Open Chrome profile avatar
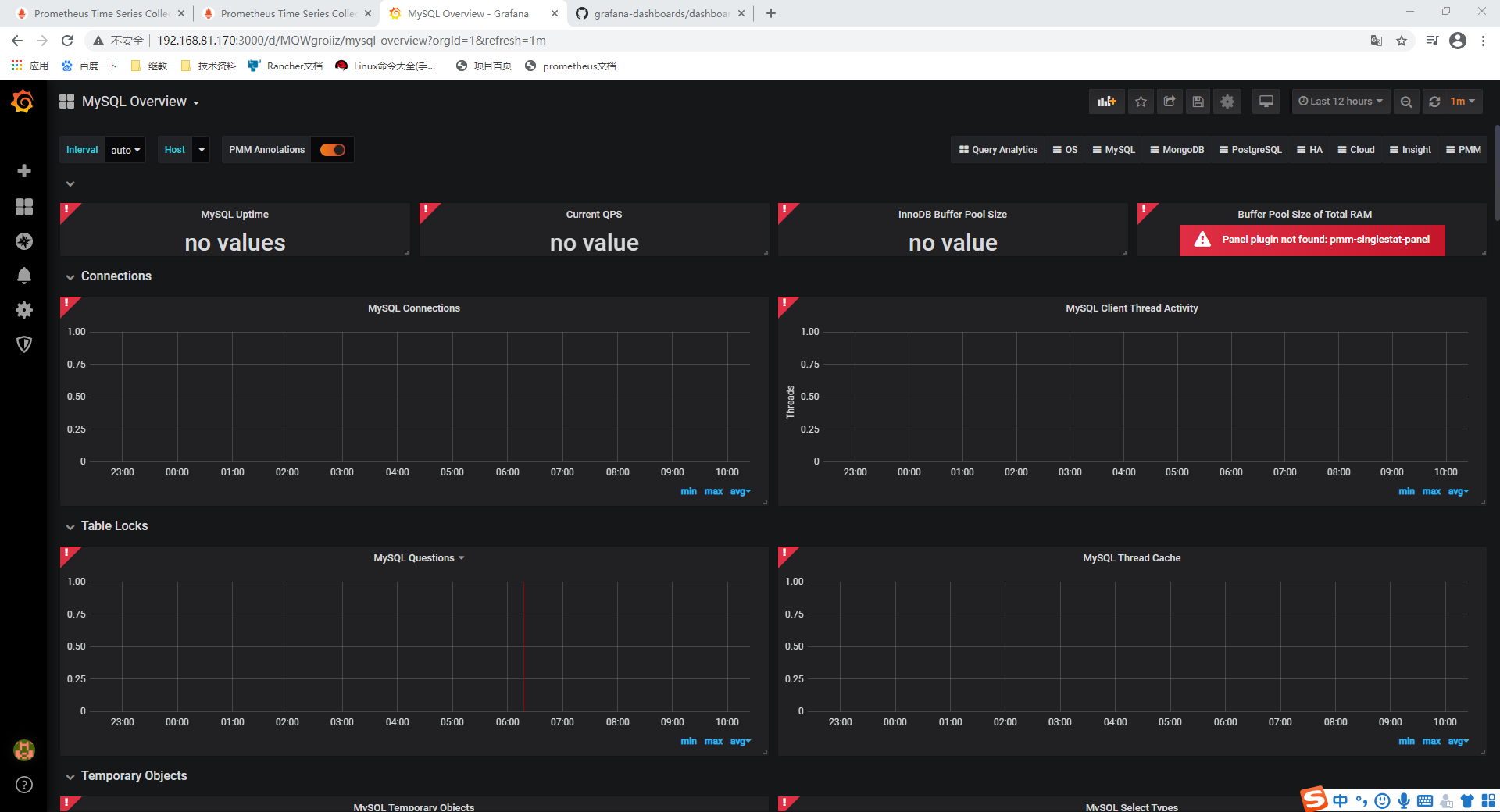Viewport: 1500px width, 812px height. coord(1458,41)
